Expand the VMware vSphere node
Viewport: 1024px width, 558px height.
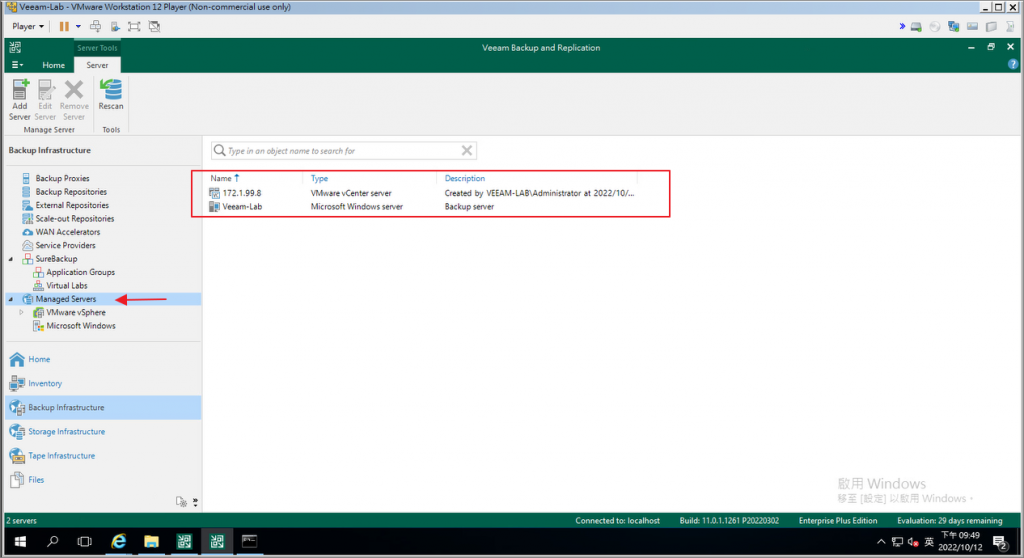tap(22, 312)
